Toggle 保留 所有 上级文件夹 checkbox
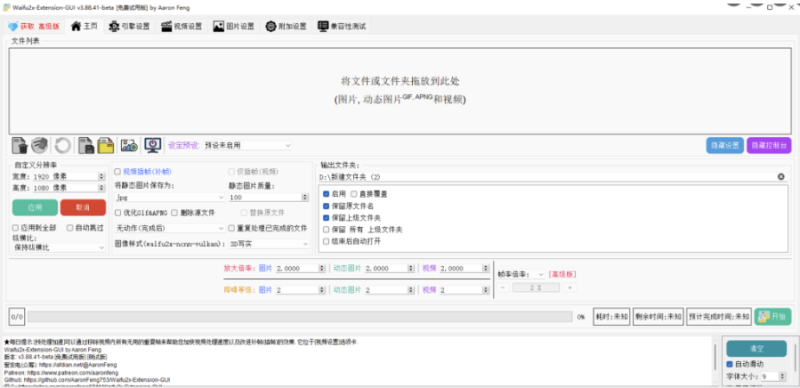 pos(326,229)
